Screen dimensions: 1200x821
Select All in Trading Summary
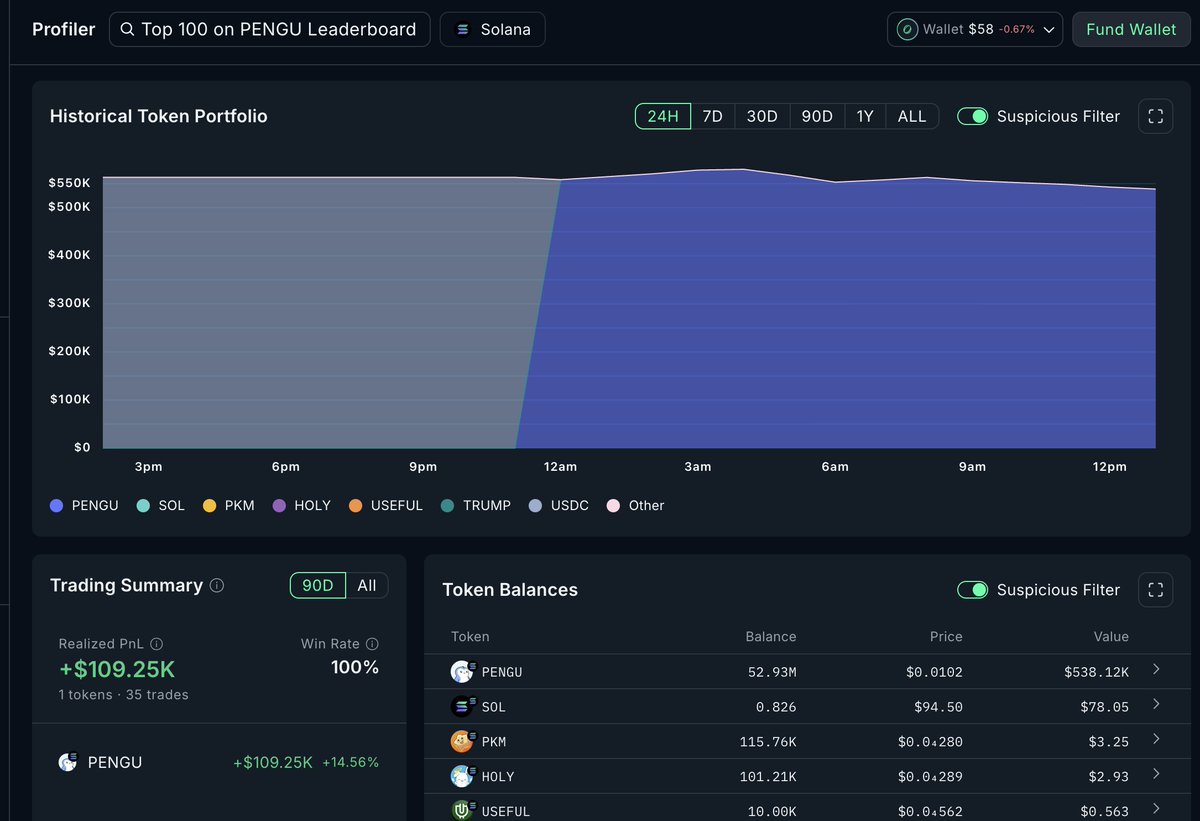(367, 586)
